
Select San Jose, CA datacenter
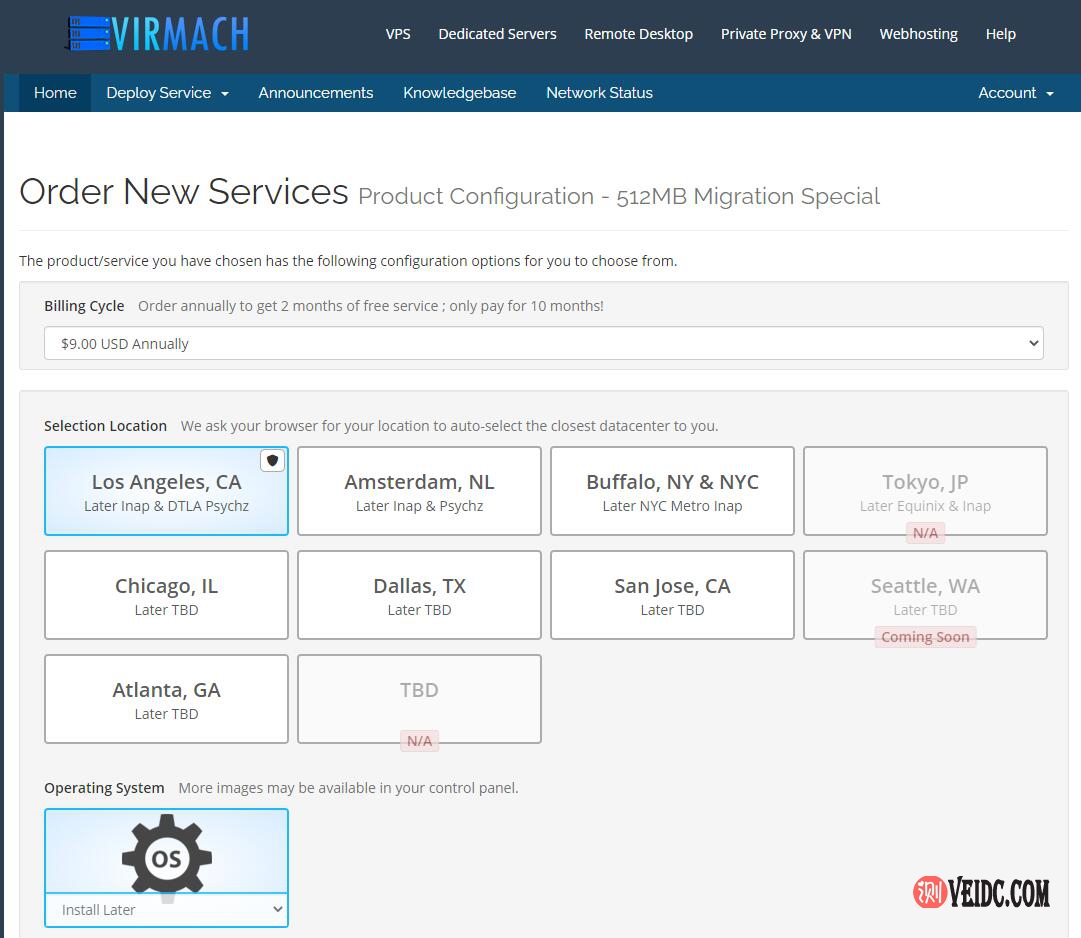tap(672, 595)
